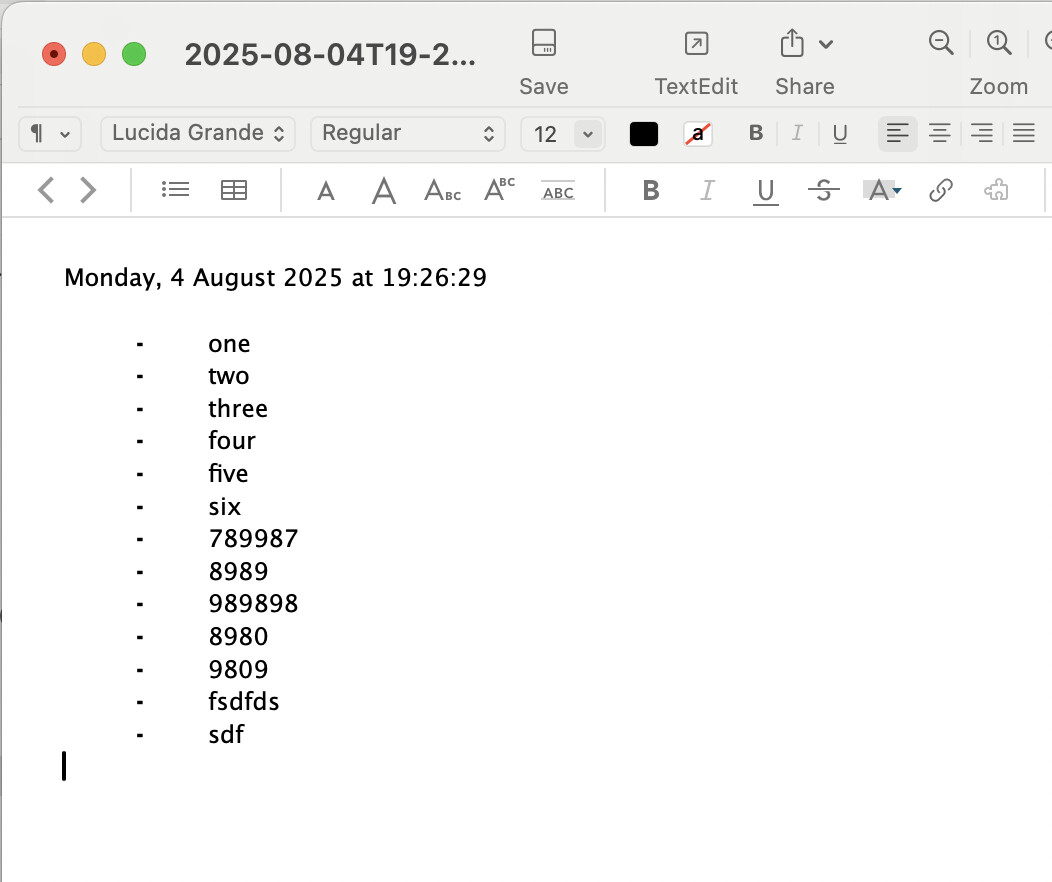Click the Share icon

pyautogui.click(x=791, y=44)
